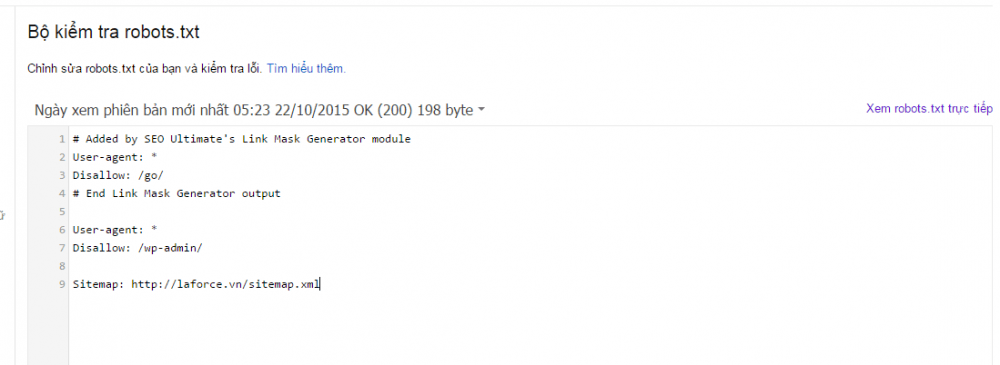Place cursor on empty line 5
Screen dimensions: 1000x365
[x=529, y=211]
